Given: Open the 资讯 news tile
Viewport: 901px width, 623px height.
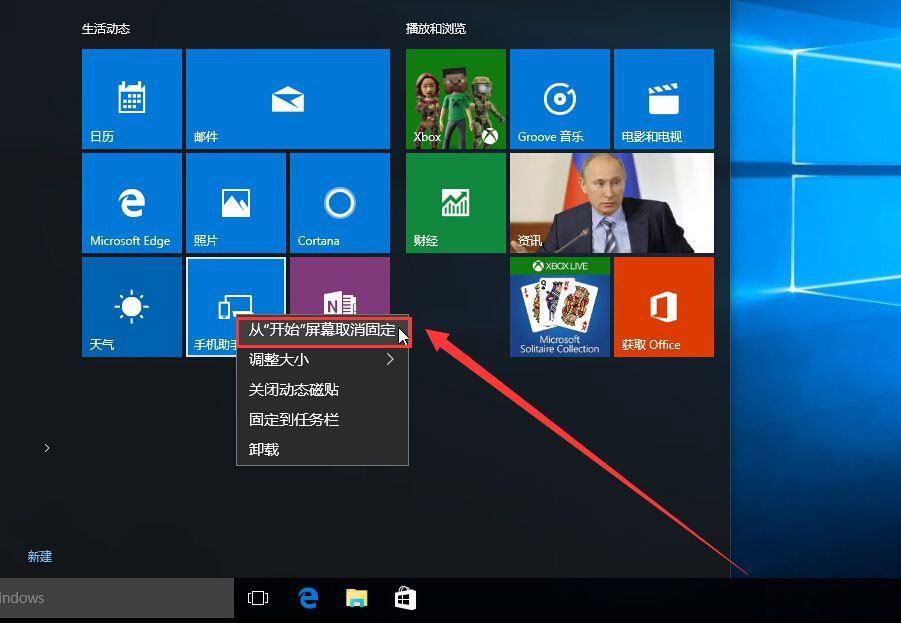Looking at the screenshot, I should [x=612, y=203].
